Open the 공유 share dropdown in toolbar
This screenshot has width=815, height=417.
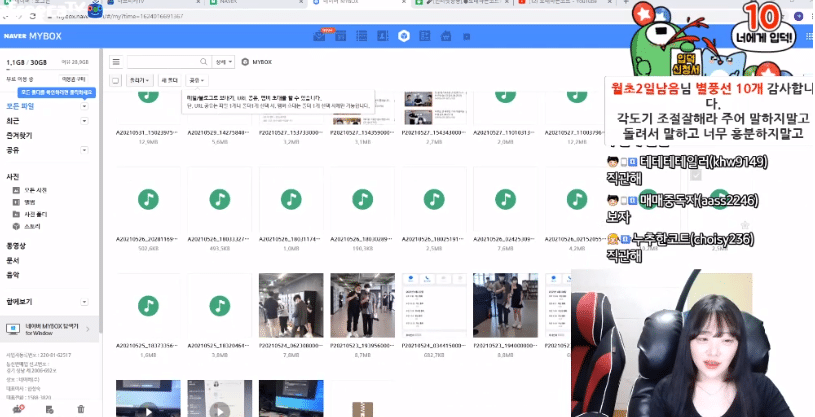(x=196, y=81)
